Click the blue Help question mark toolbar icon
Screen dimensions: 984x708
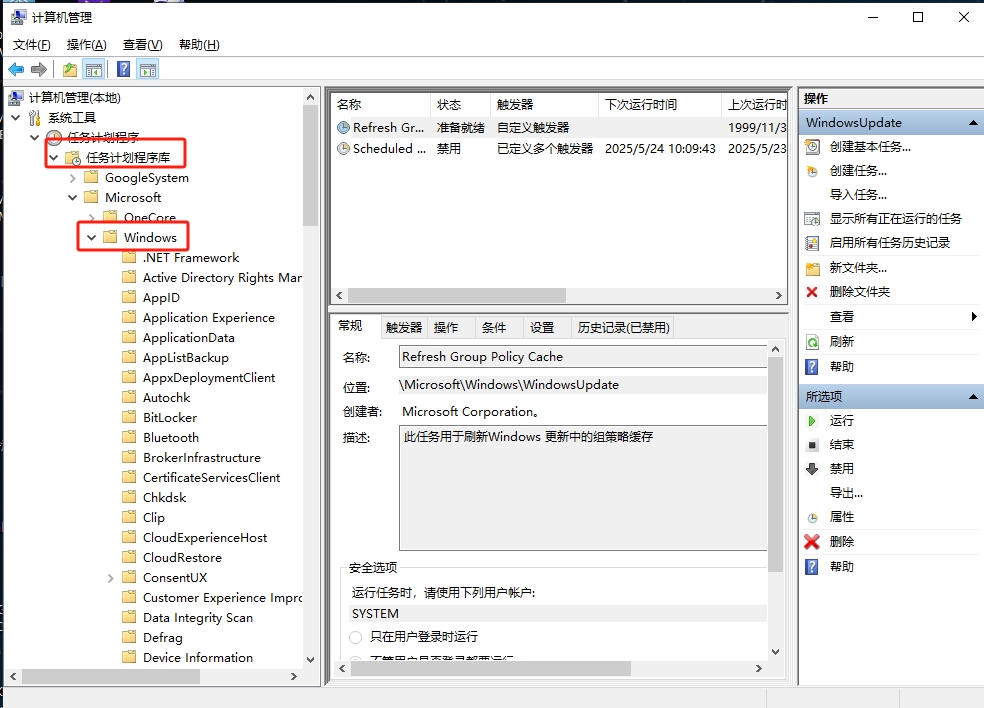(x=123, y=70)
